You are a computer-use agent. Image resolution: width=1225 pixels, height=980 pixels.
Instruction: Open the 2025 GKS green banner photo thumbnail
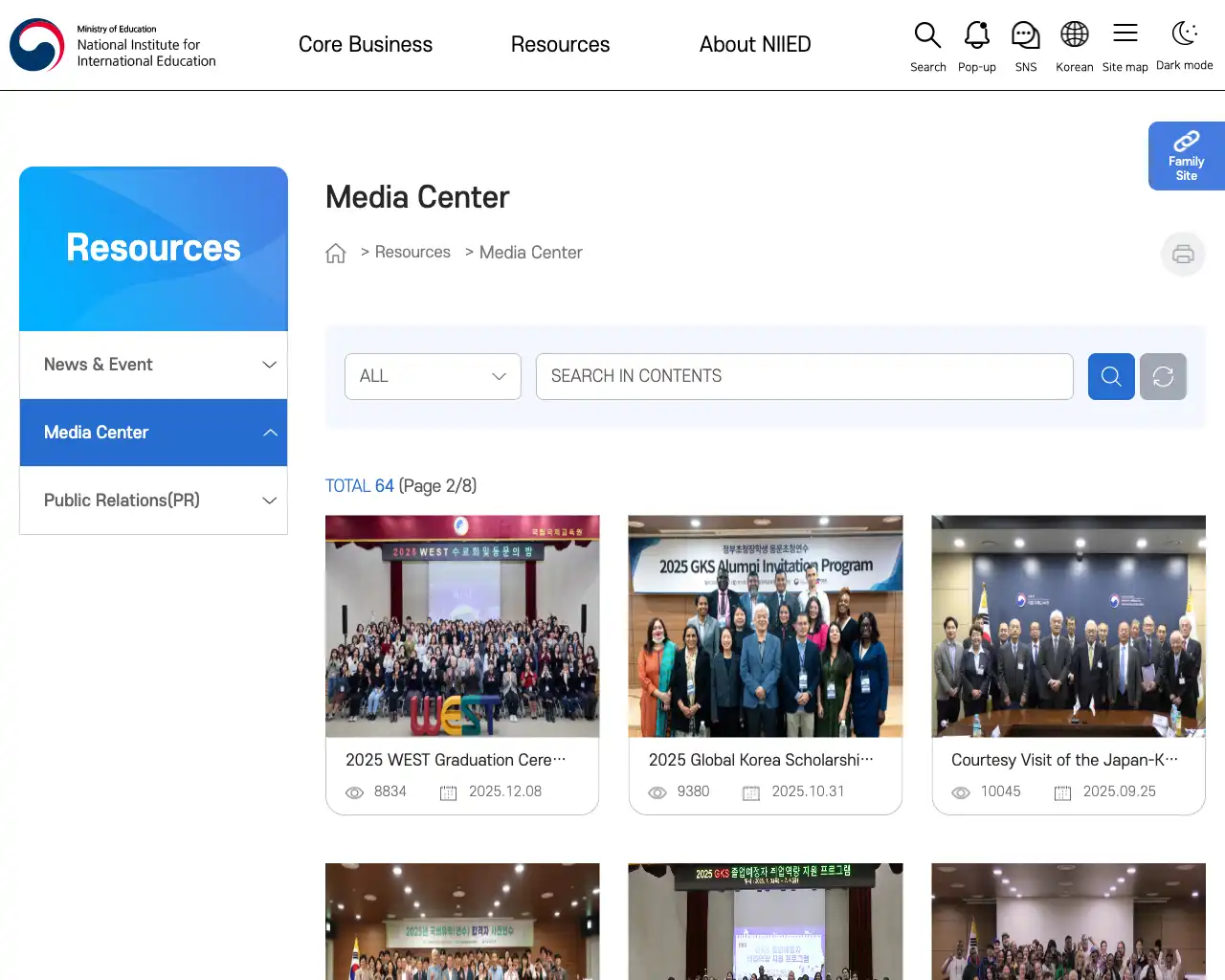click(x=766, y=922)
